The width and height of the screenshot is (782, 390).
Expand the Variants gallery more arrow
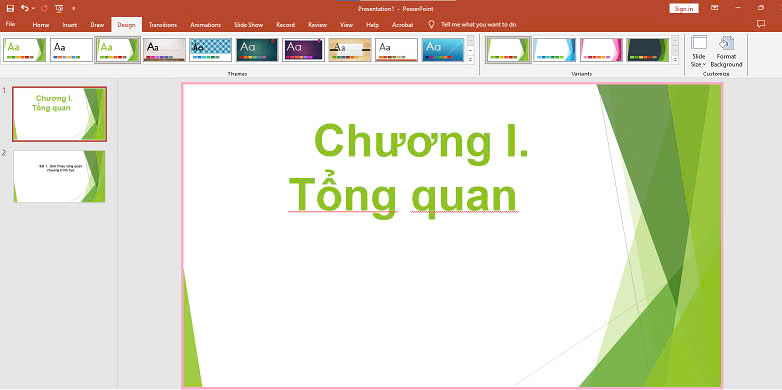point(675,60)
